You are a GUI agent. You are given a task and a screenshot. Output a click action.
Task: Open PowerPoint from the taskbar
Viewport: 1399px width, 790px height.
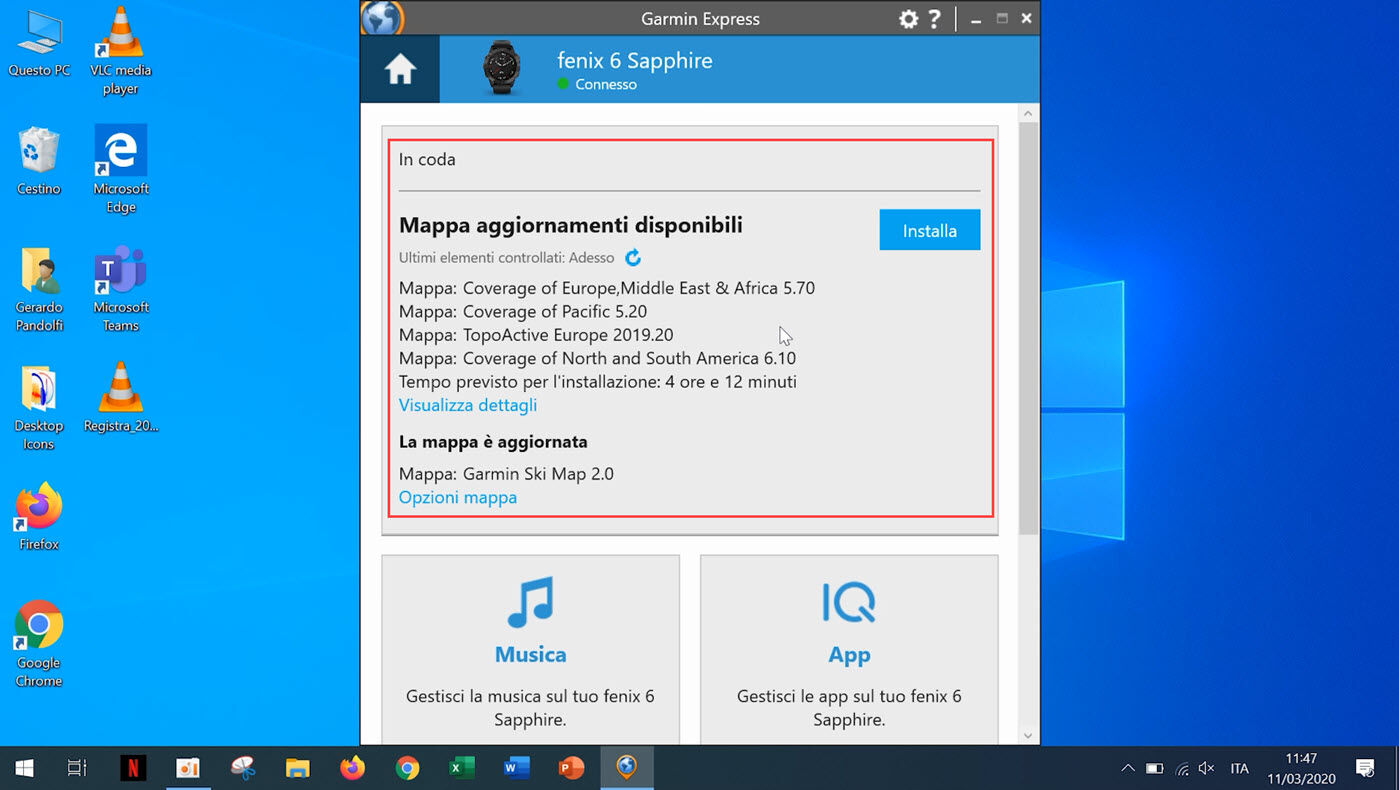click(x=571, y=768)
